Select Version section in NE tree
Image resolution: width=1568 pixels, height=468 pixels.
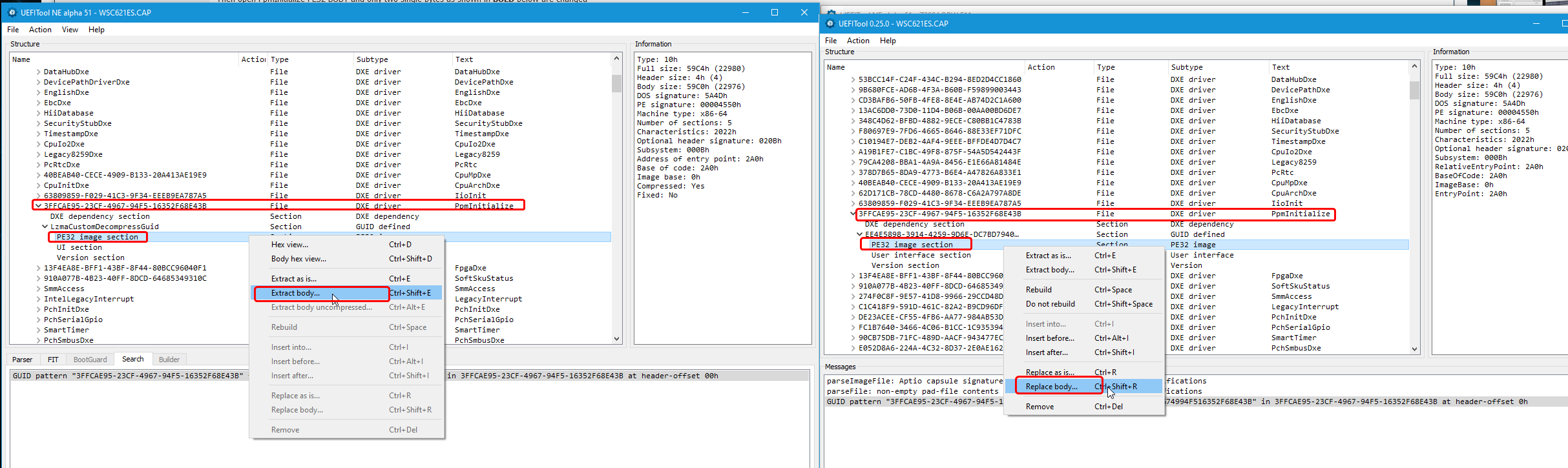click(x=90, y=258)
